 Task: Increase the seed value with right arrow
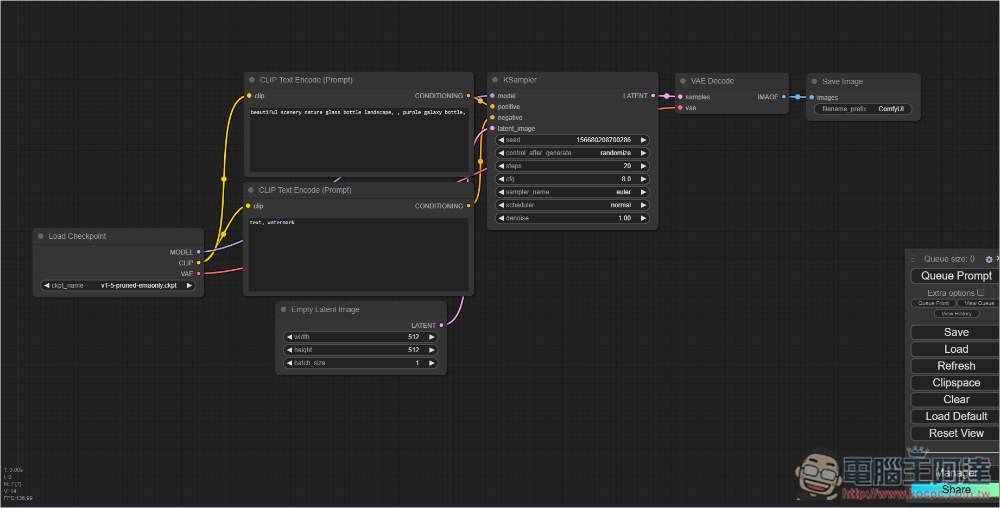point(643,140)
